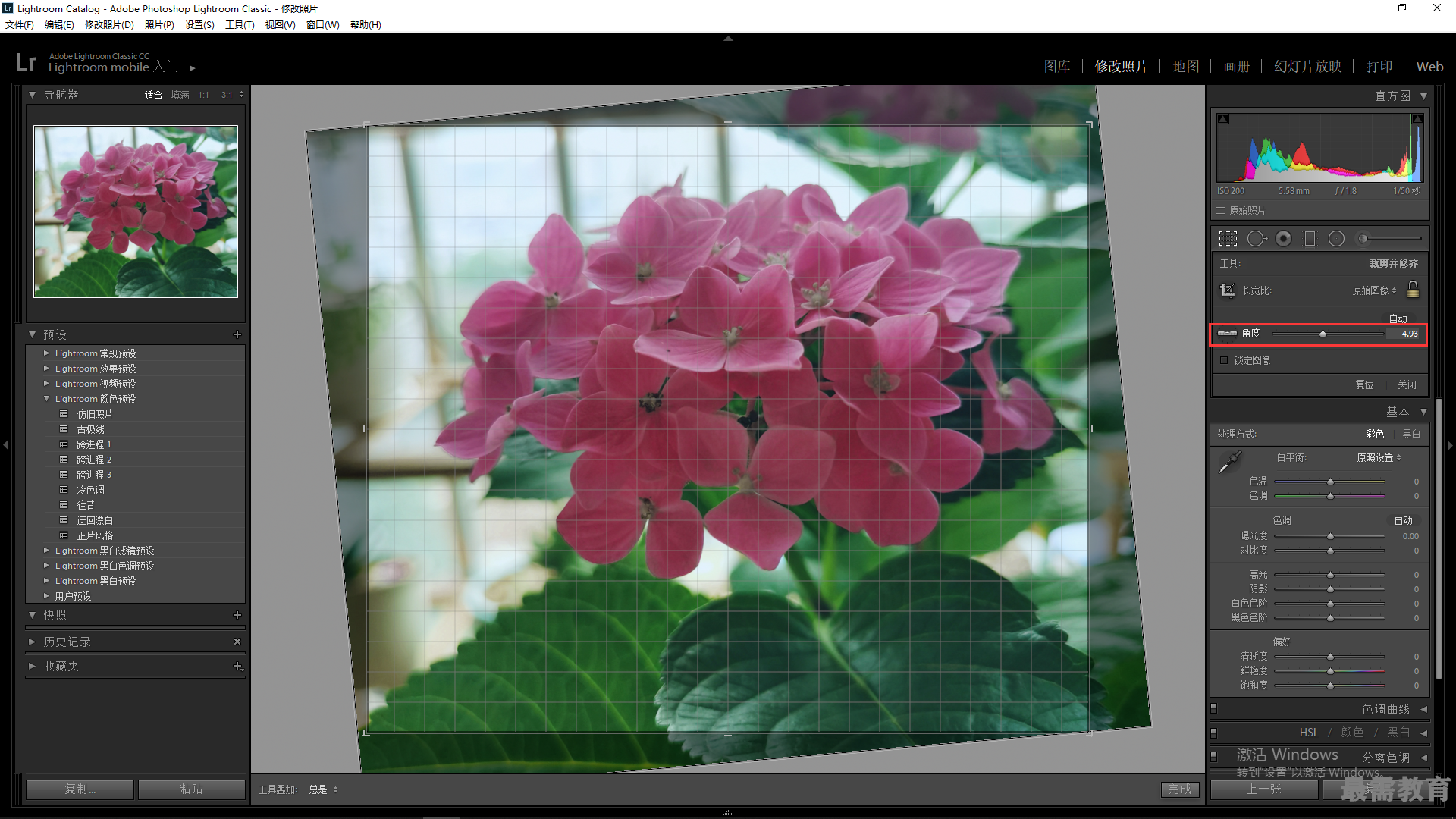Adjust the 角度 slider handle
The width and height of the screenshot is (1456, 819).
[1323, 334]
